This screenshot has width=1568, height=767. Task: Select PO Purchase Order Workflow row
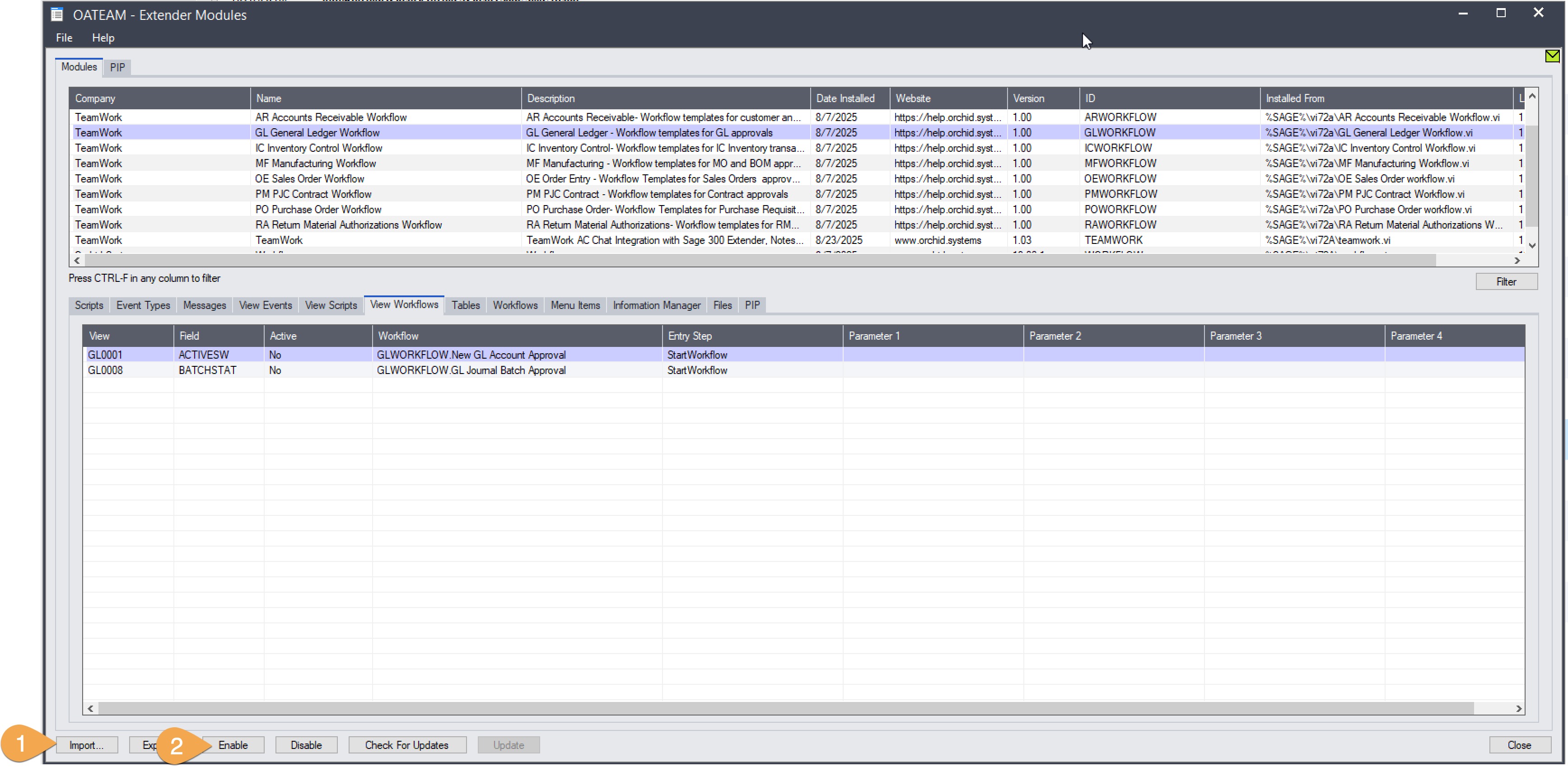(798, 210)
